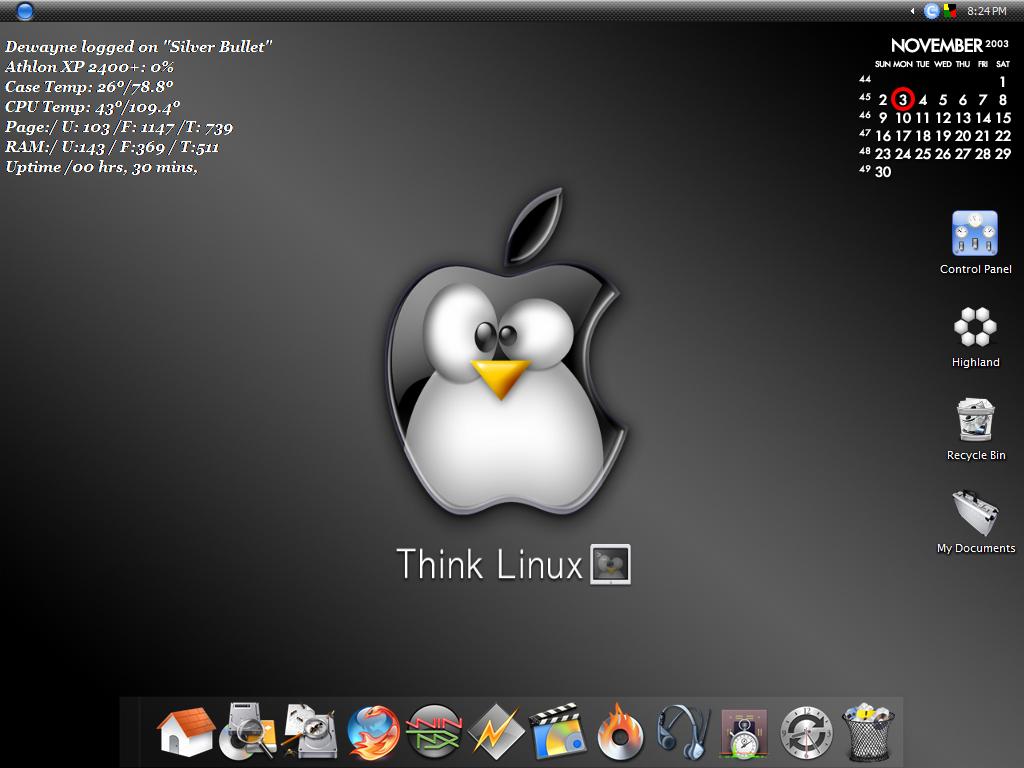
Task: Click the 8:24 PM system clock
Action: tap(986, 11)
